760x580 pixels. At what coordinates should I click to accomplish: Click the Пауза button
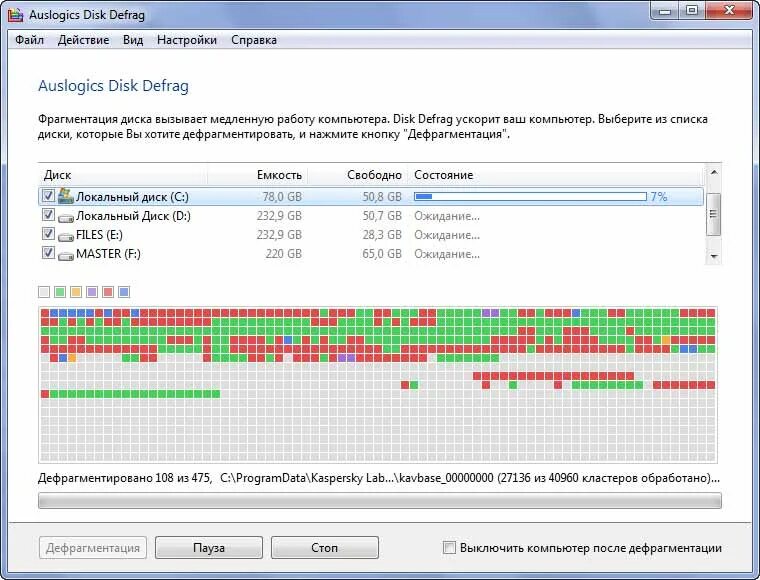tap(209, 548)
